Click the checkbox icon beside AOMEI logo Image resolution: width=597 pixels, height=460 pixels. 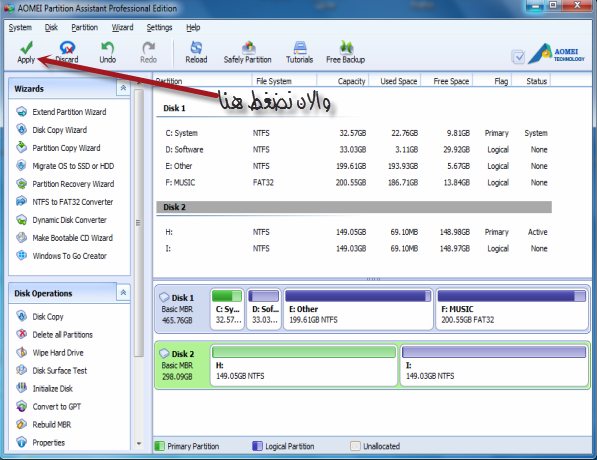click(518, 57)
